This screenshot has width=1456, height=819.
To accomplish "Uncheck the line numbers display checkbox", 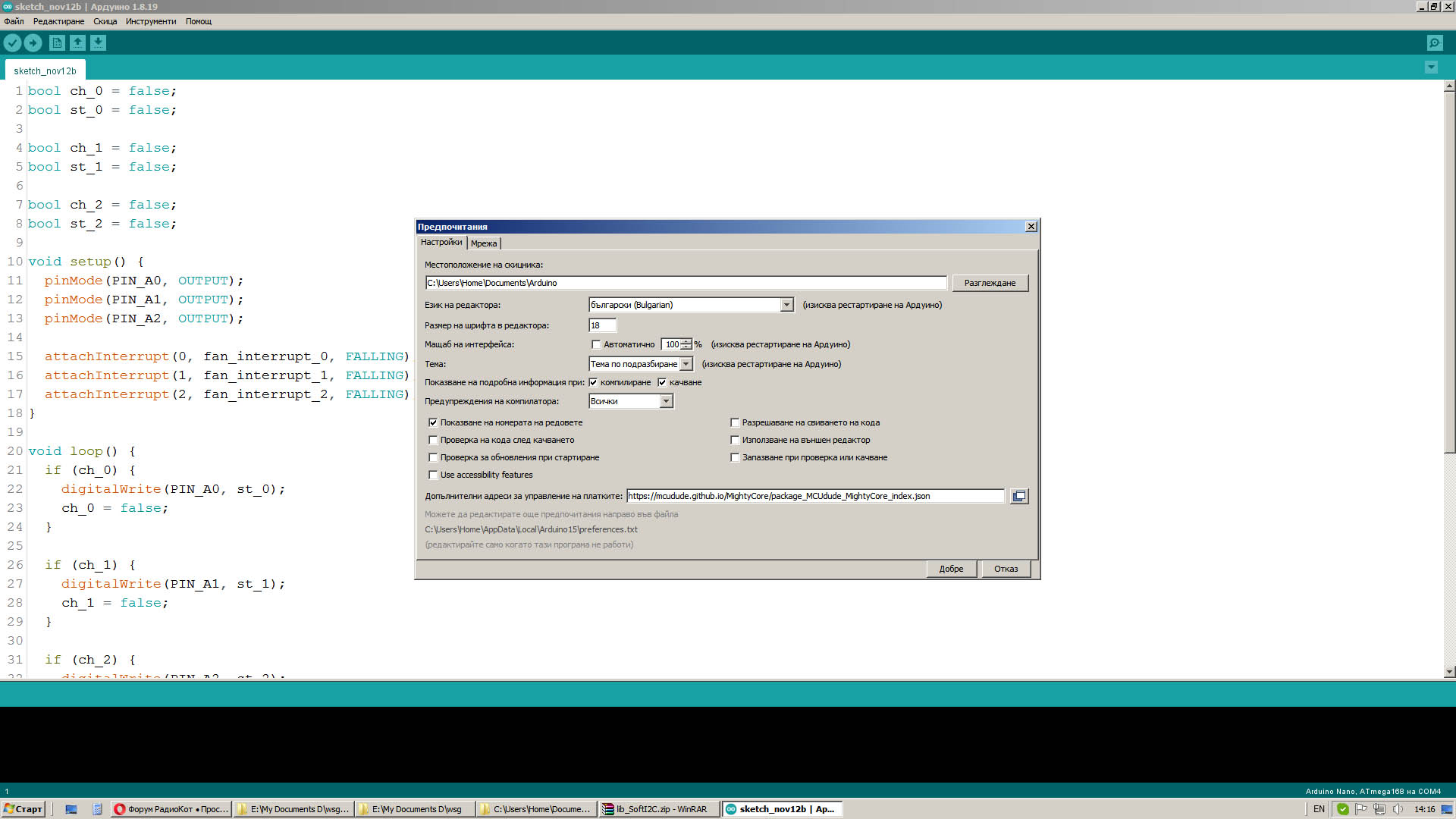I will (433, 422).
